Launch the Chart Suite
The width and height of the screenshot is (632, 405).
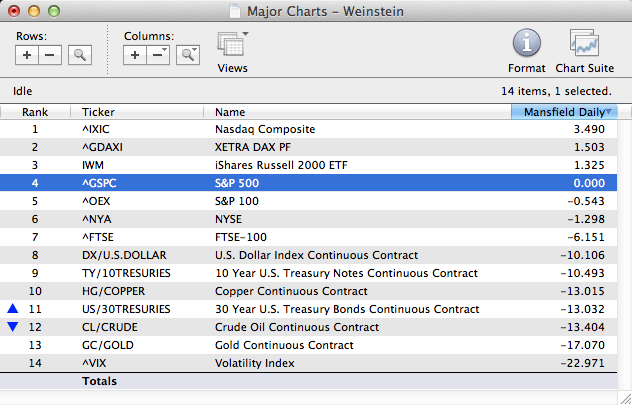(x=584, y=50)
